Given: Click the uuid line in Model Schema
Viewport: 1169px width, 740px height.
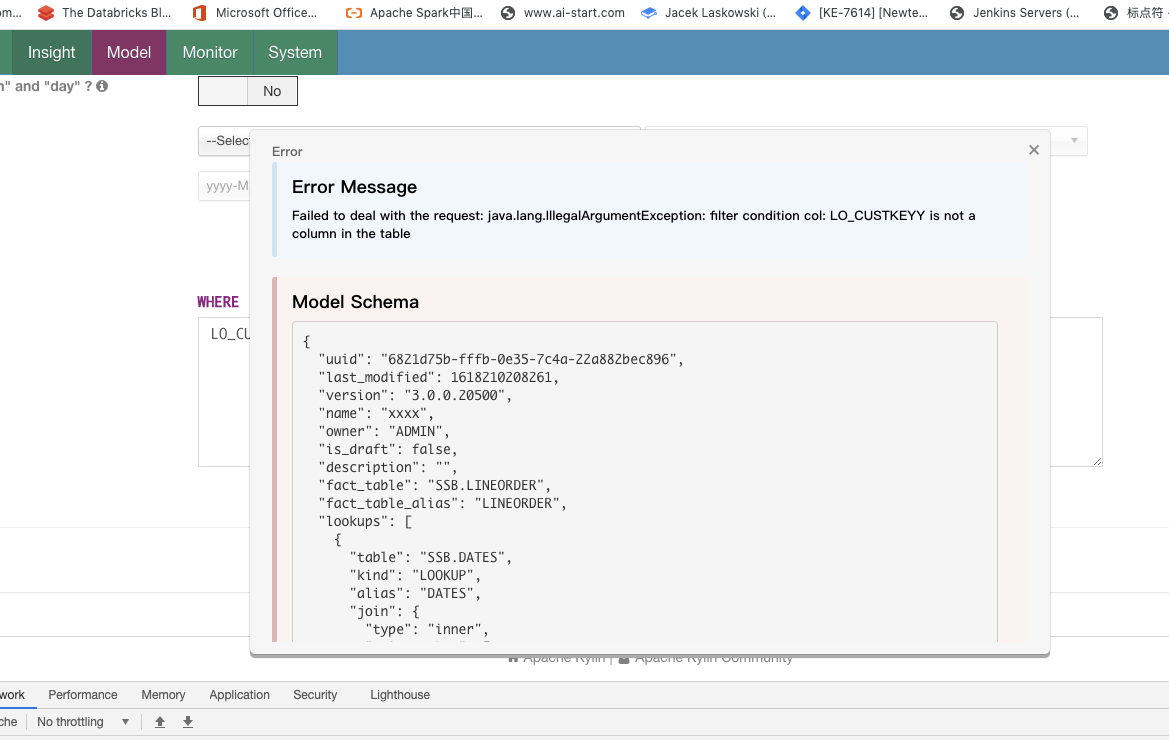Looking at the screenshot, I should pyautogui.click(x=501, y=359).
